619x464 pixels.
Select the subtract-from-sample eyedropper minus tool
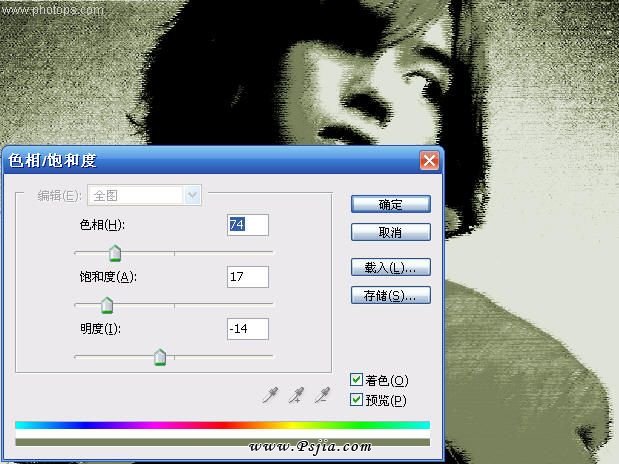coord(322,394)
